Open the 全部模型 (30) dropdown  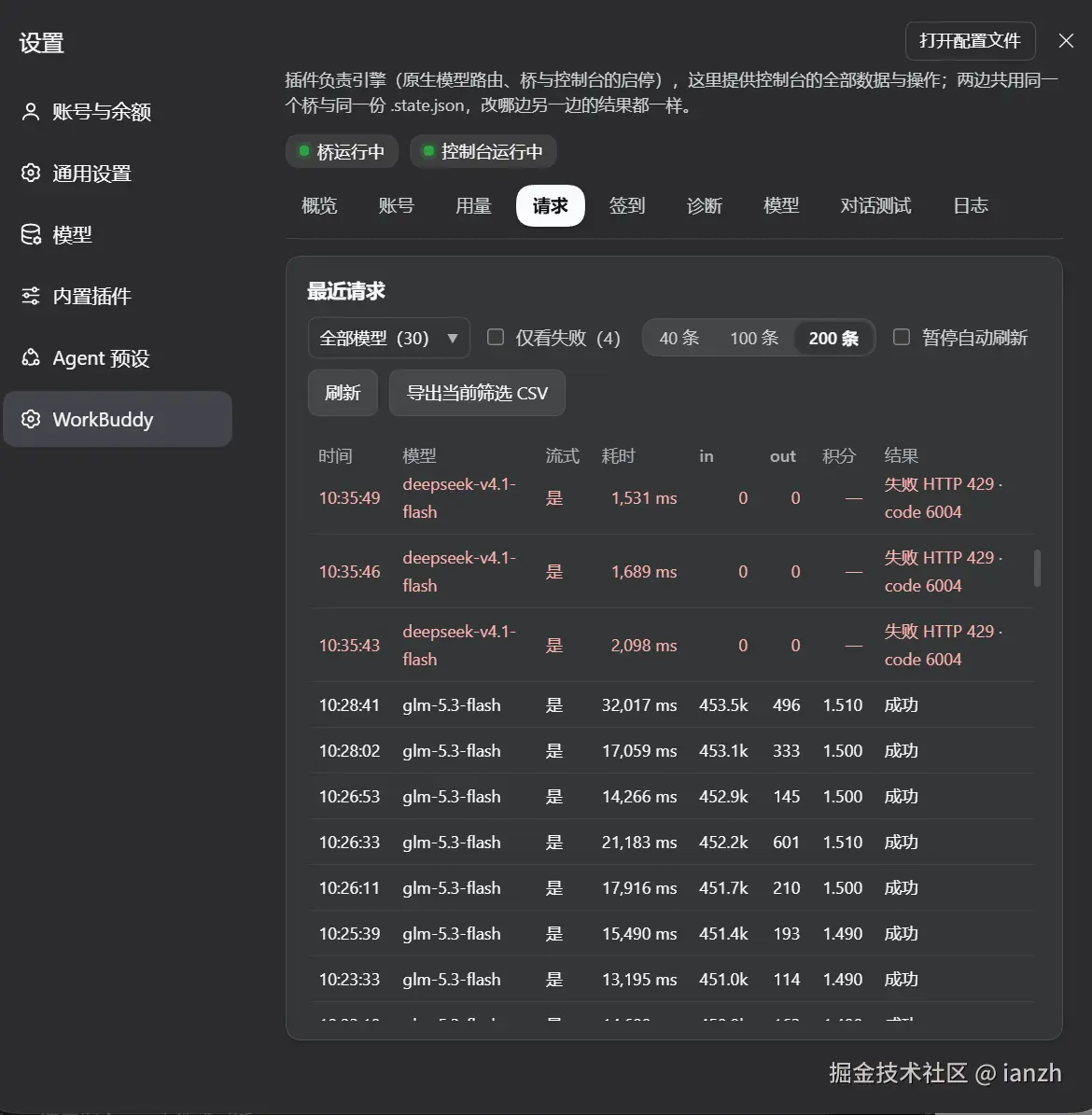388,338
